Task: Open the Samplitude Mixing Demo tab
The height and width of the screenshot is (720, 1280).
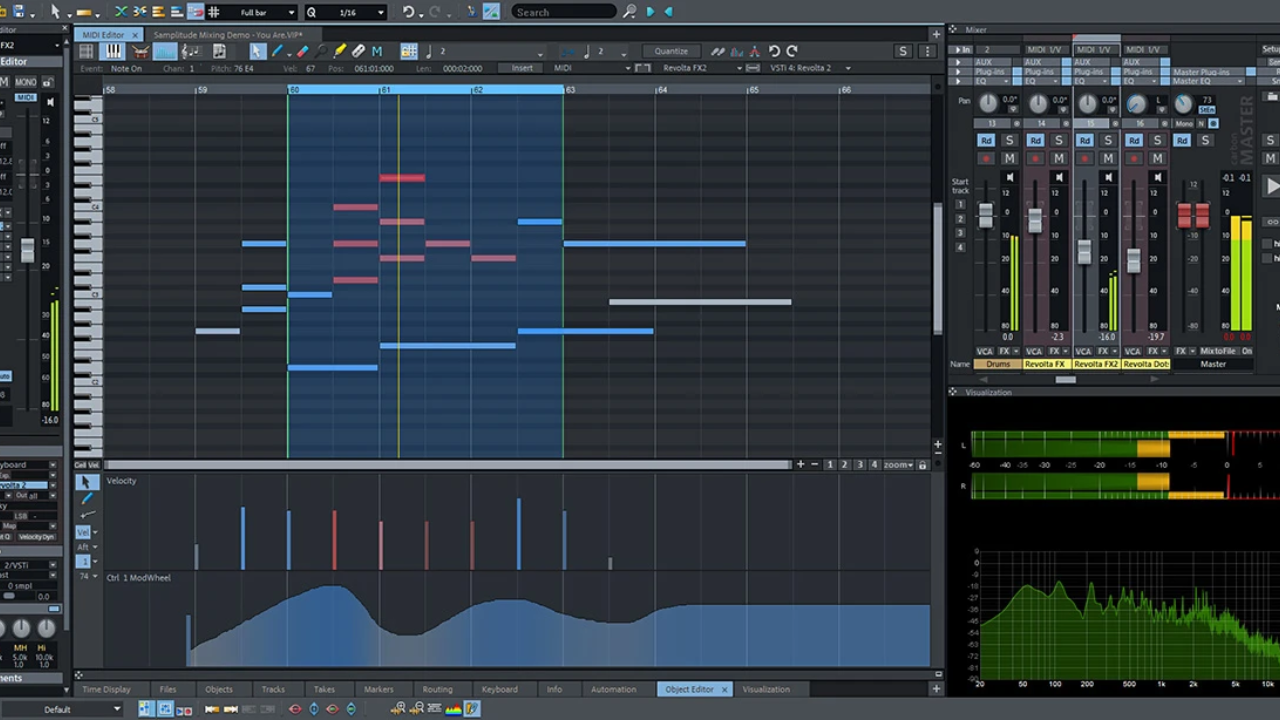Action: coord(227,35)
